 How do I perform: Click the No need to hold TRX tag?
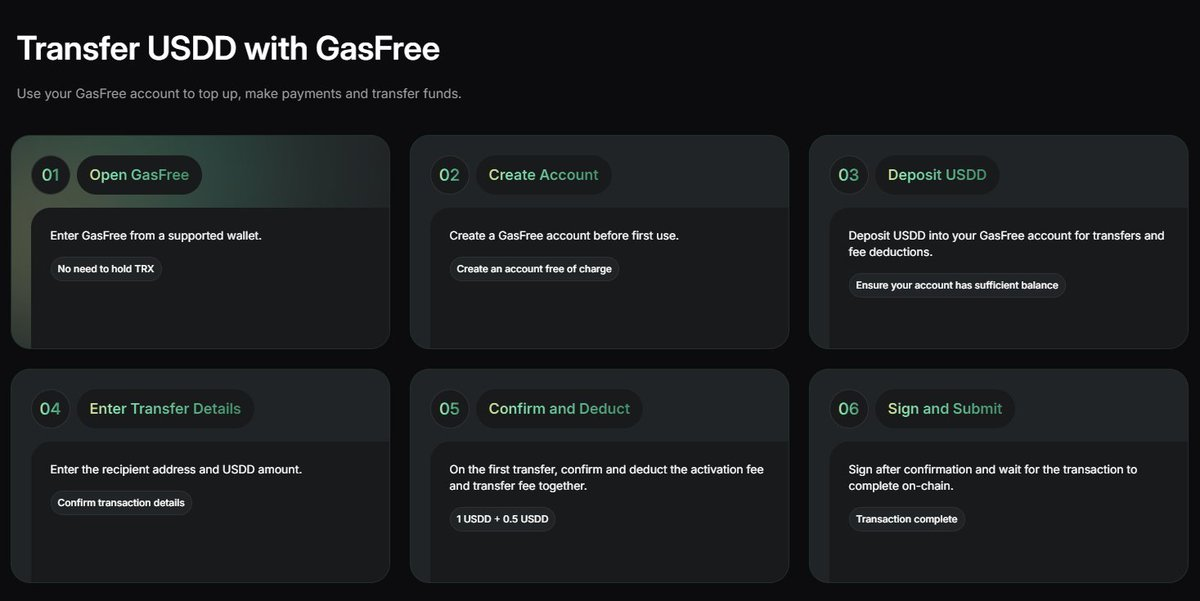pyautogui.click(x=106, y=269)
